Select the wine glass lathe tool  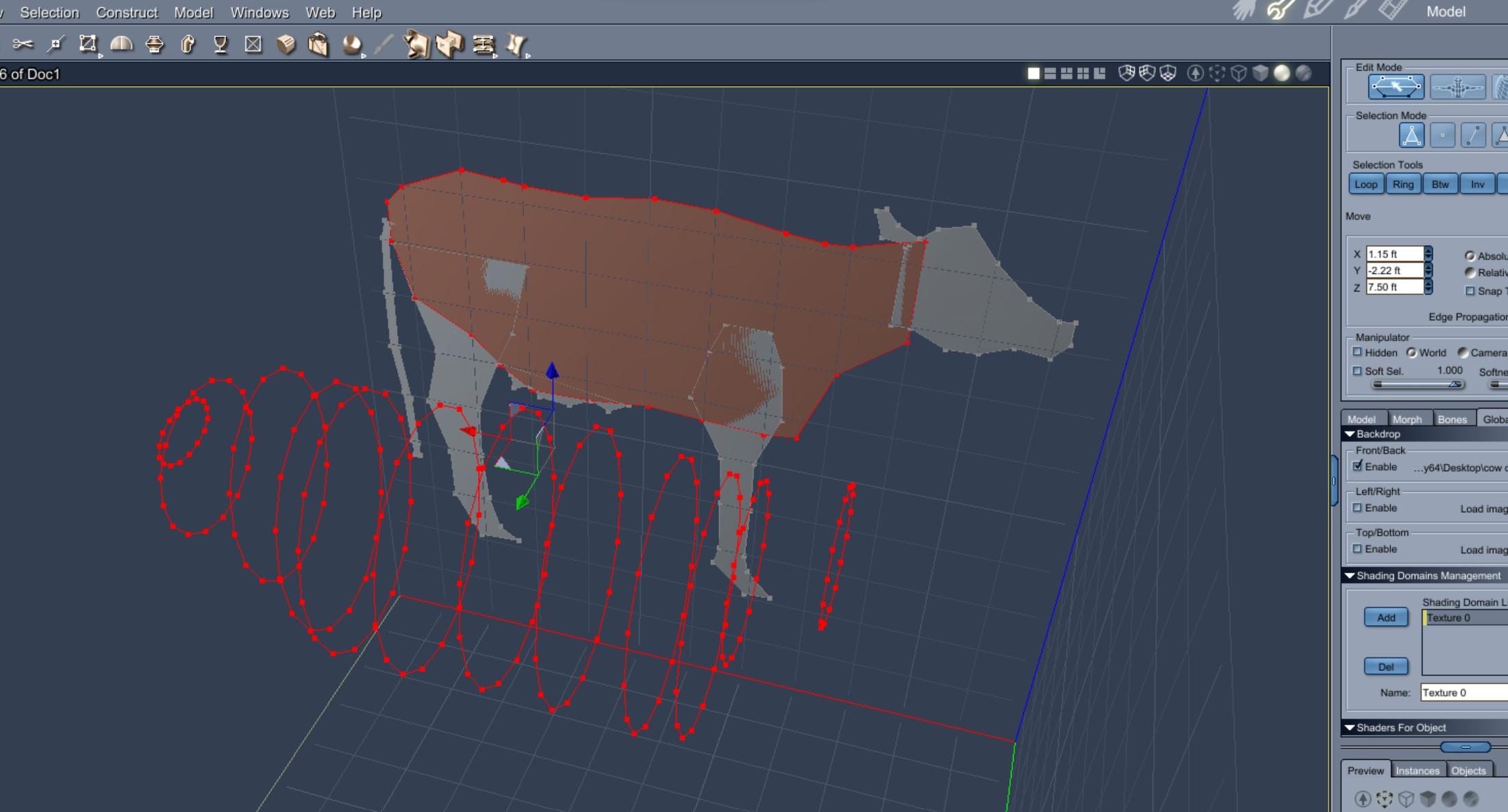click(x=220, y=45)
